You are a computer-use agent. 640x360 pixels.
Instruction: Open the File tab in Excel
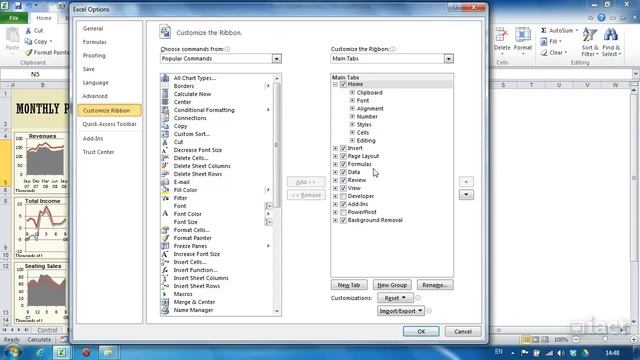[x=14, y=18]
